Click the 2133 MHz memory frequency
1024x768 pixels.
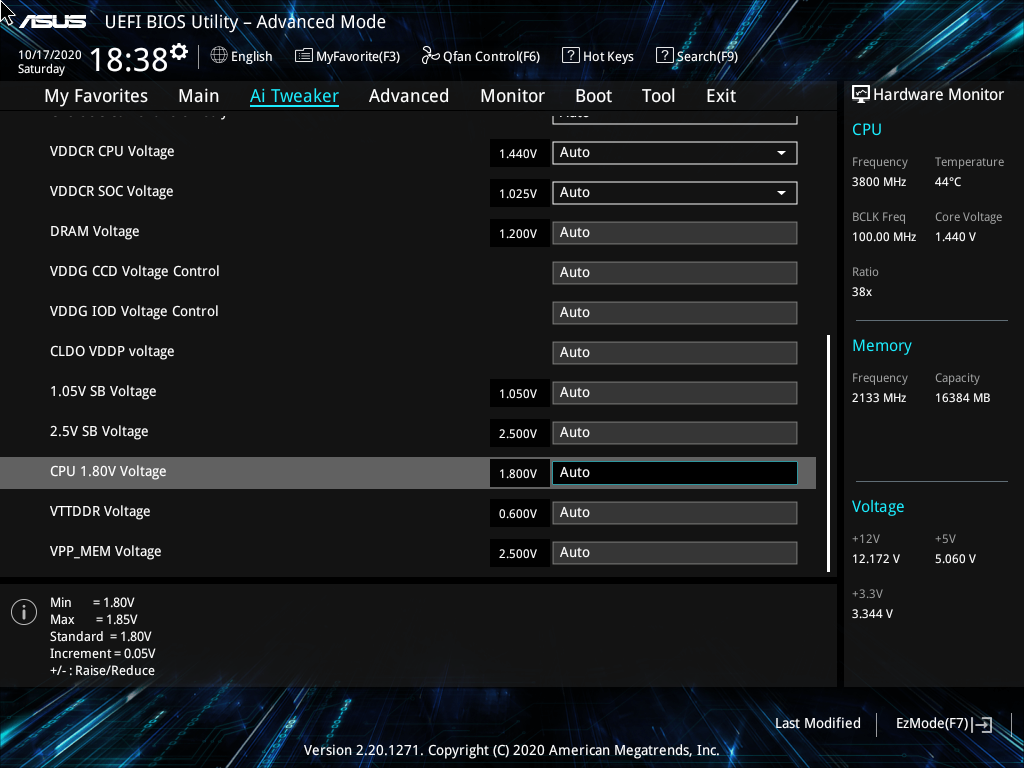pos(879,398)
